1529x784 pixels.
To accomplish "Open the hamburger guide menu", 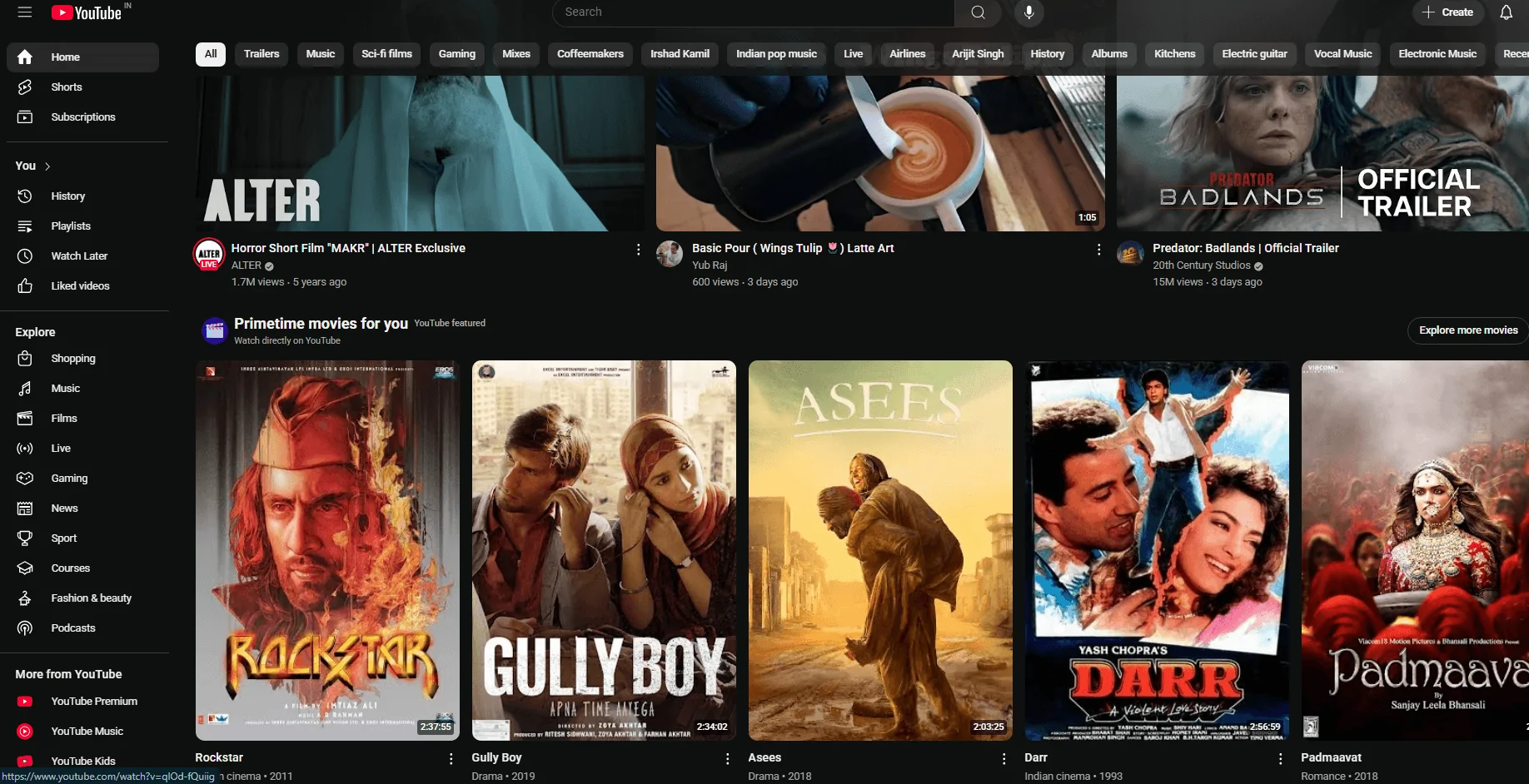I will pyautogui.click(x=25, y=12).
